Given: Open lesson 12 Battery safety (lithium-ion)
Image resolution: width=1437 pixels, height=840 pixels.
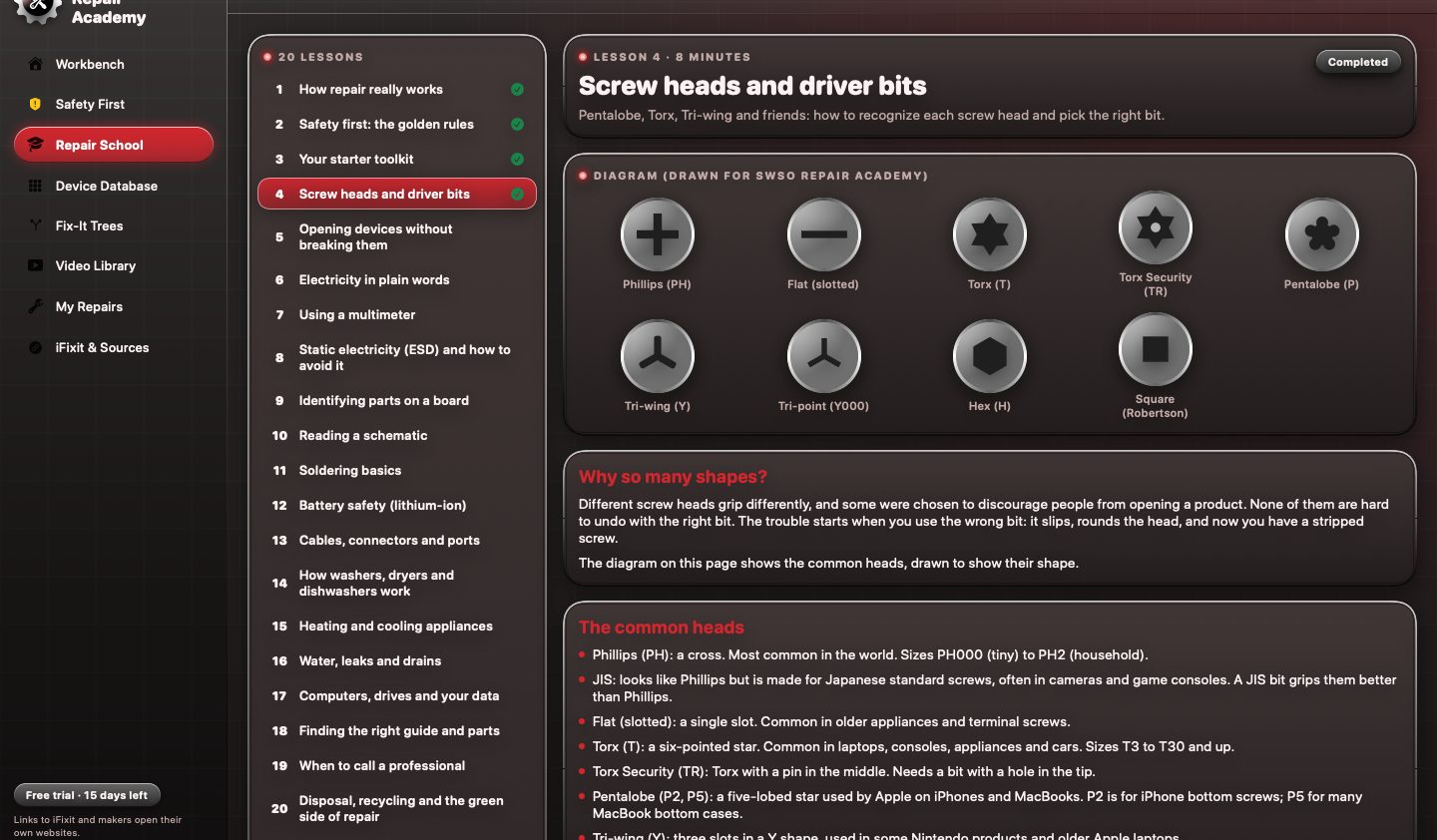Looking at the screenshot, I should click(x=397, y=505).
